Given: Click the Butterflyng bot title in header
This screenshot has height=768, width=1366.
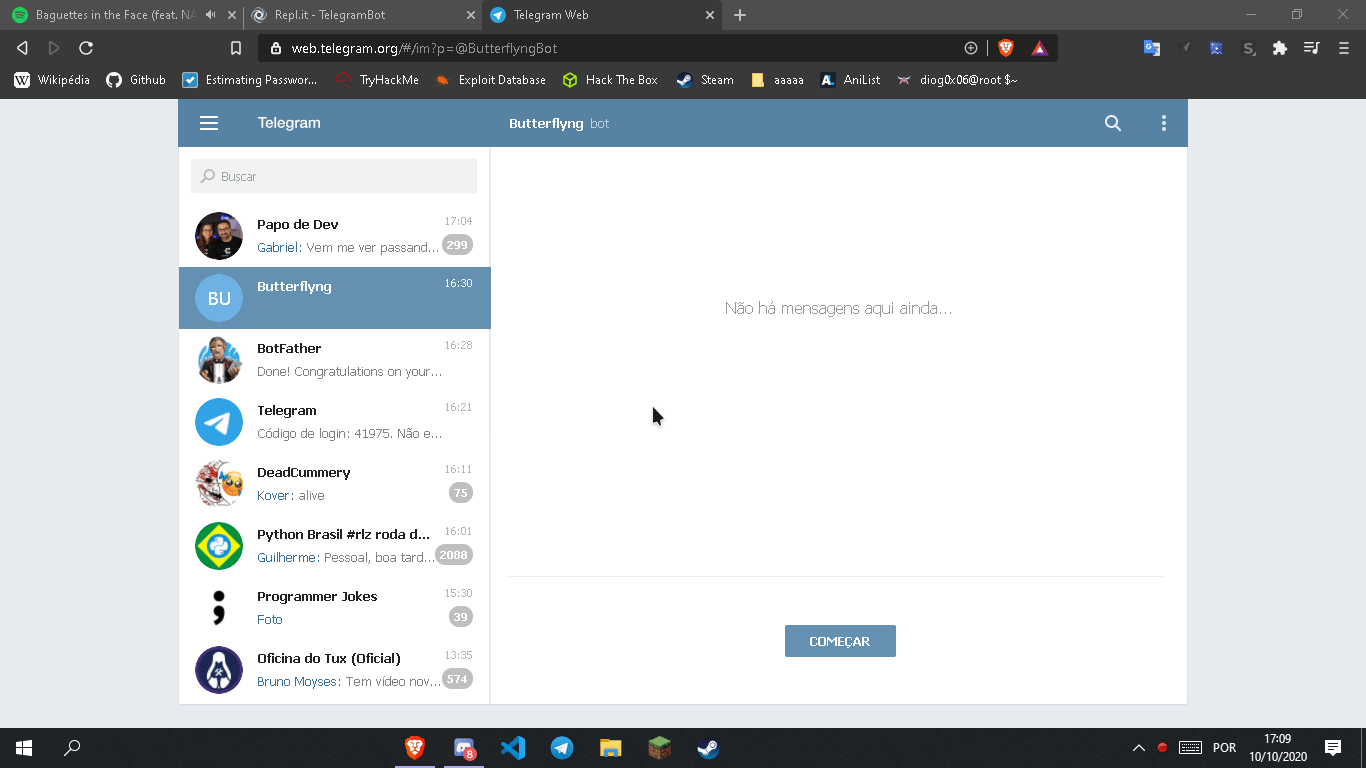Looking at the screenshot, I should [559, 123].
